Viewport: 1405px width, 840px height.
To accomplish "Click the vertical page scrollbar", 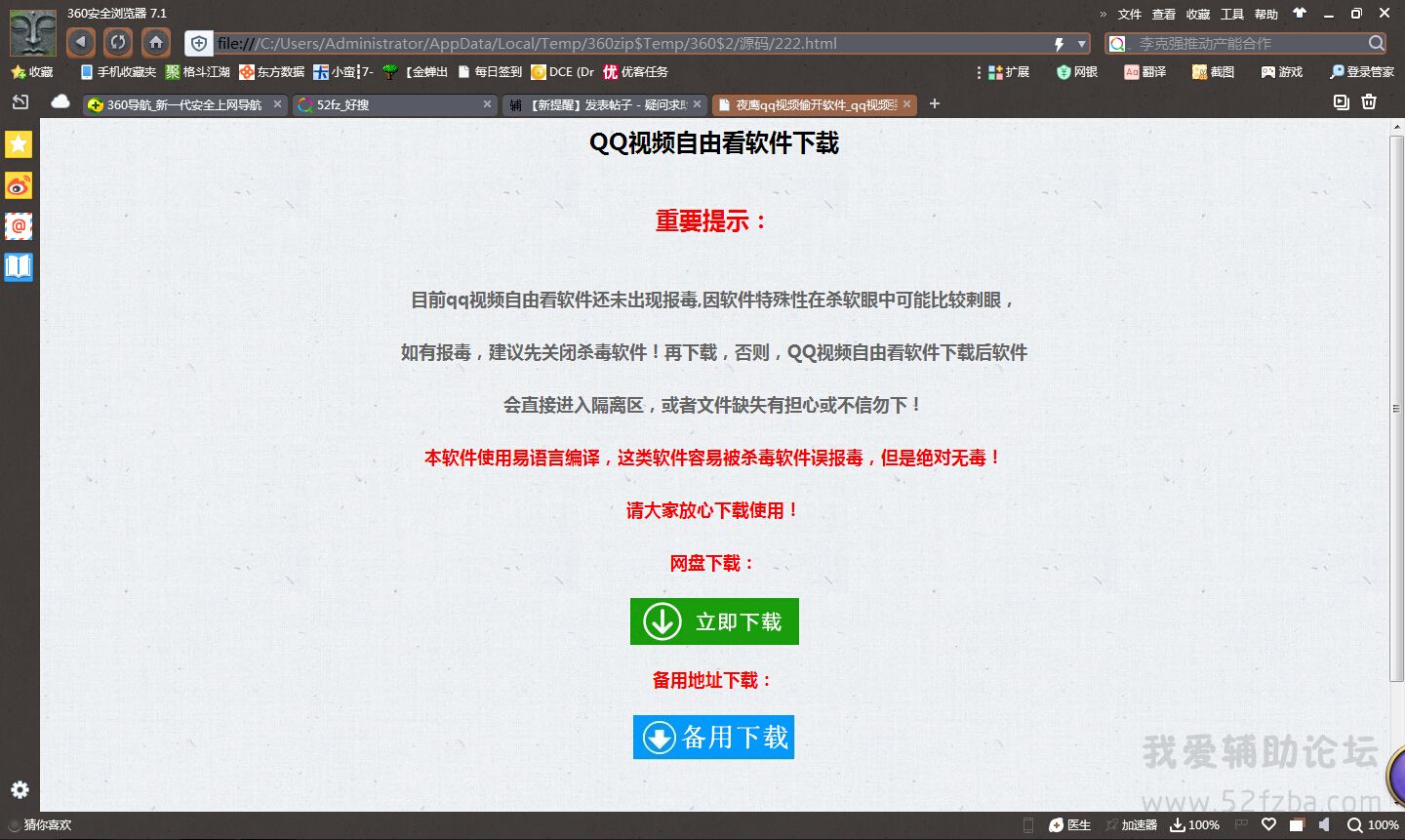I will click(x=1396, y=408).
